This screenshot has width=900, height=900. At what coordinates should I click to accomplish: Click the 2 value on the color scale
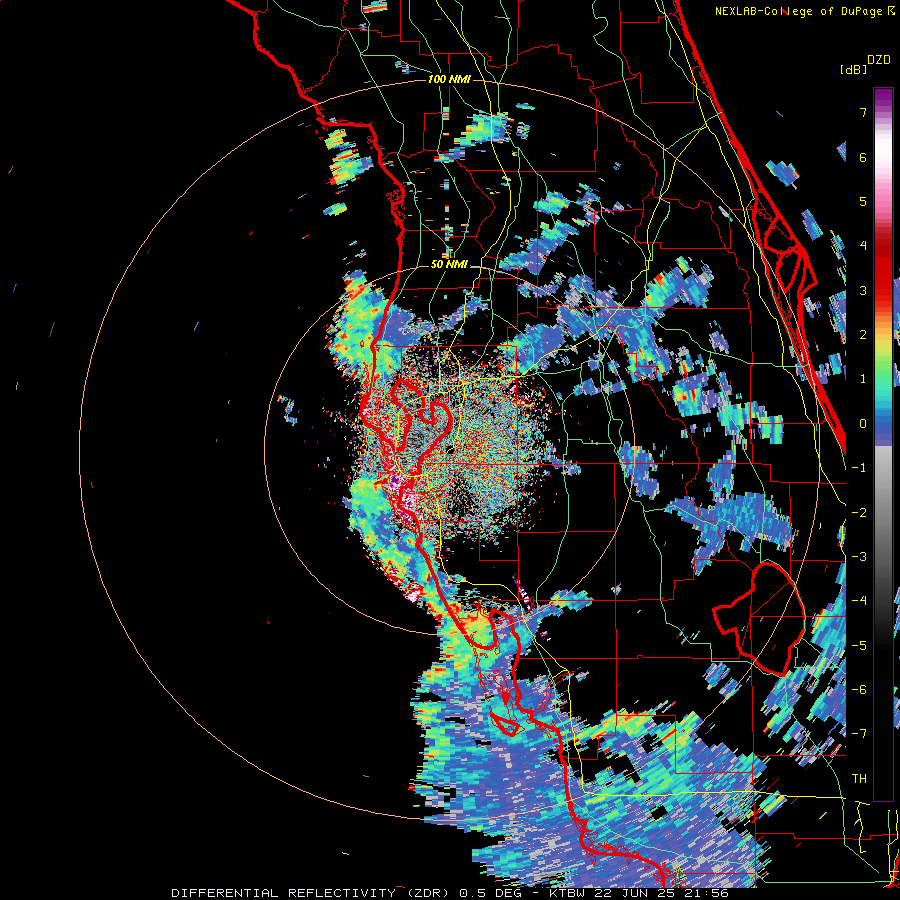coord(863,335)
